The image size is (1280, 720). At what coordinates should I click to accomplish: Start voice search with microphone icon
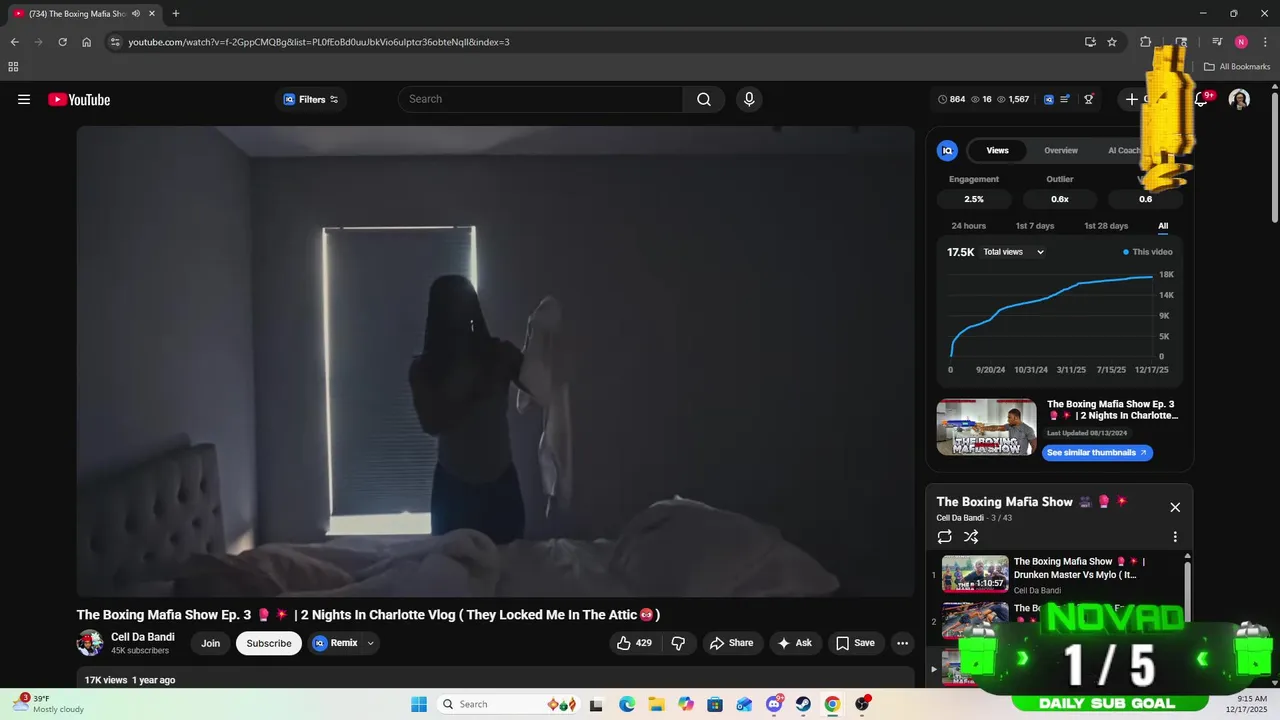coord(749,99)
